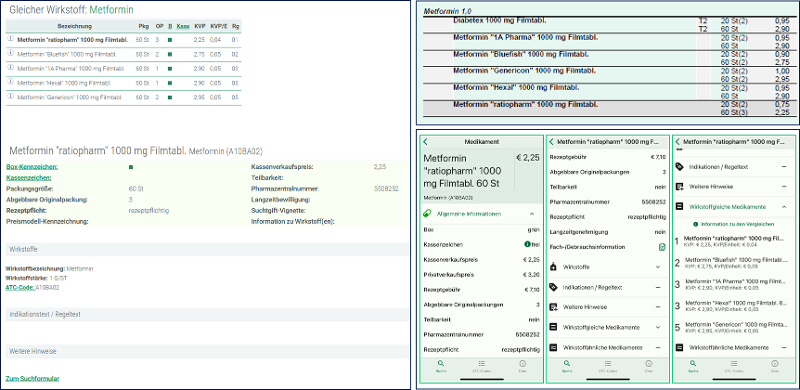The image size is (800, 390).
Task: Tap the back arrow on the Medikament phone screen
Action: click(x=426, y=142)
